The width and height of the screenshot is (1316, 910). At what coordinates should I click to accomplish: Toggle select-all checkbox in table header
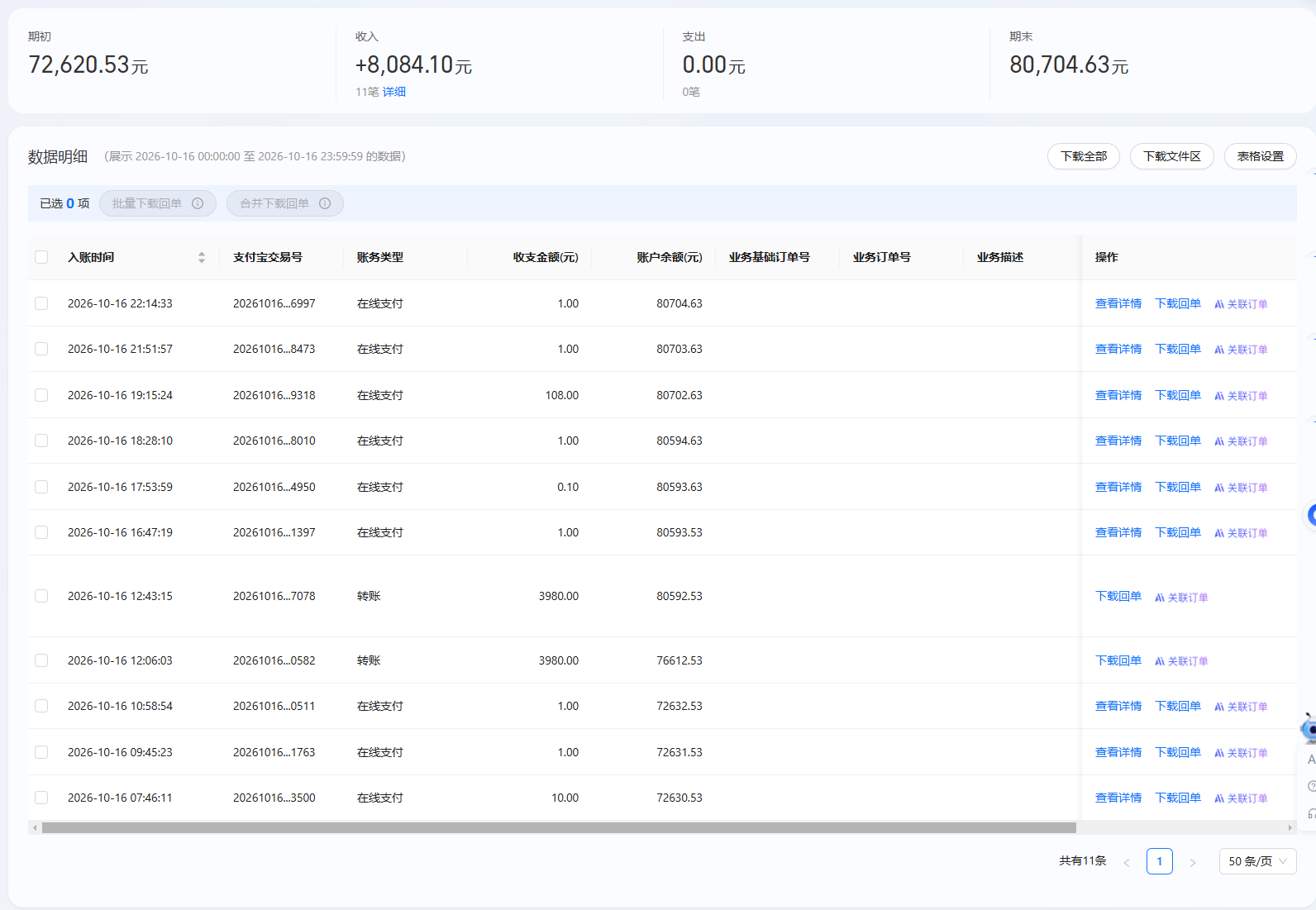click(41, 257)
